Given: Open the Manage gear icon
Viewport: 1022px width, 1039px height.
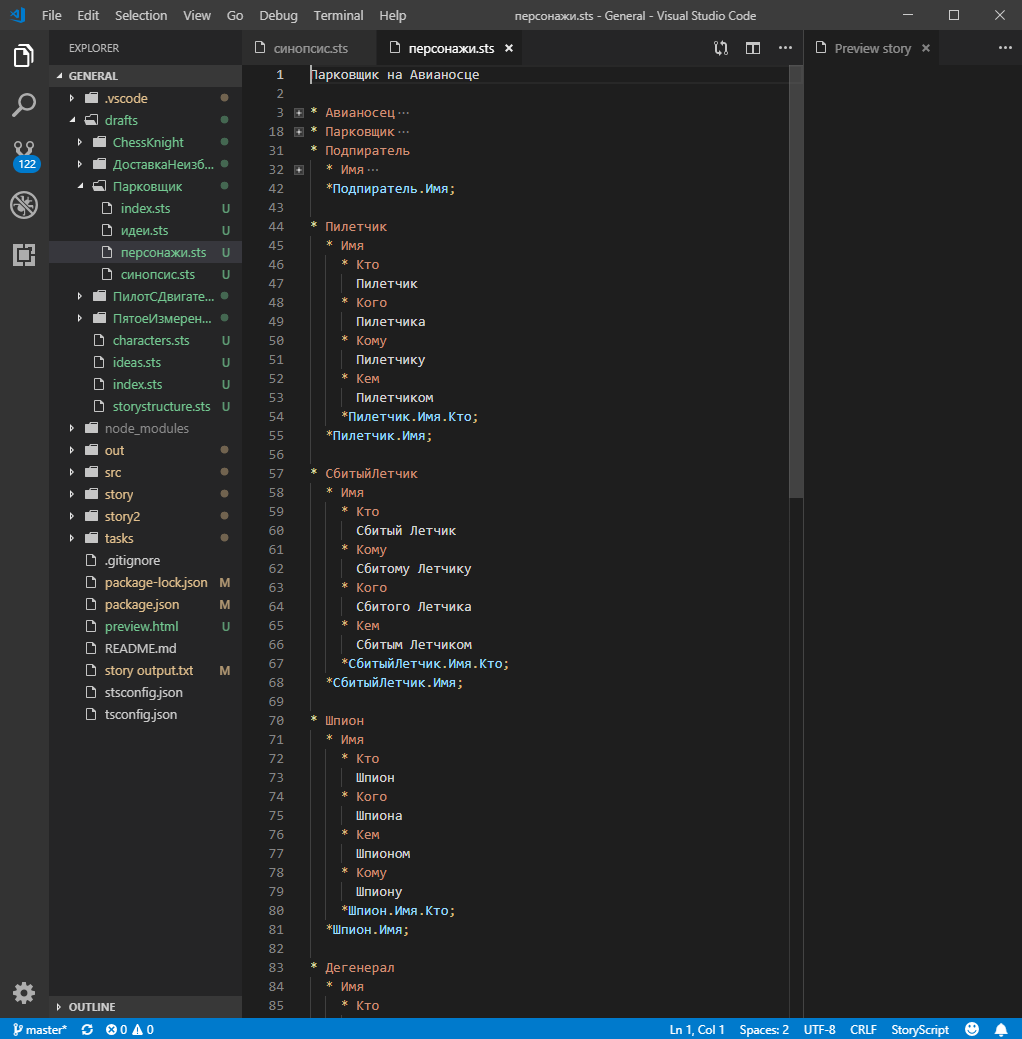Looking at the screenshot, I should [x=24, y=993].
